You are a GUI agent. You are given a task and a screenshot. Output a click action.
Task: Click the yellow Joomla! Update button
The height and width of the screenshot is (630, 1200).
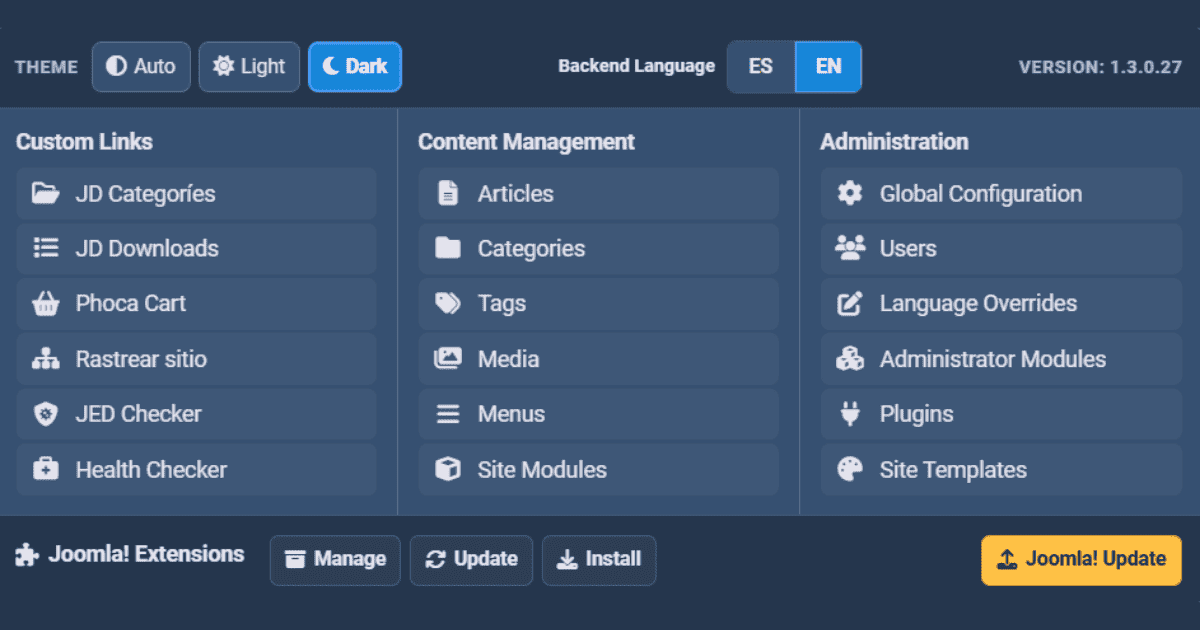click(x=1081, y=560)
